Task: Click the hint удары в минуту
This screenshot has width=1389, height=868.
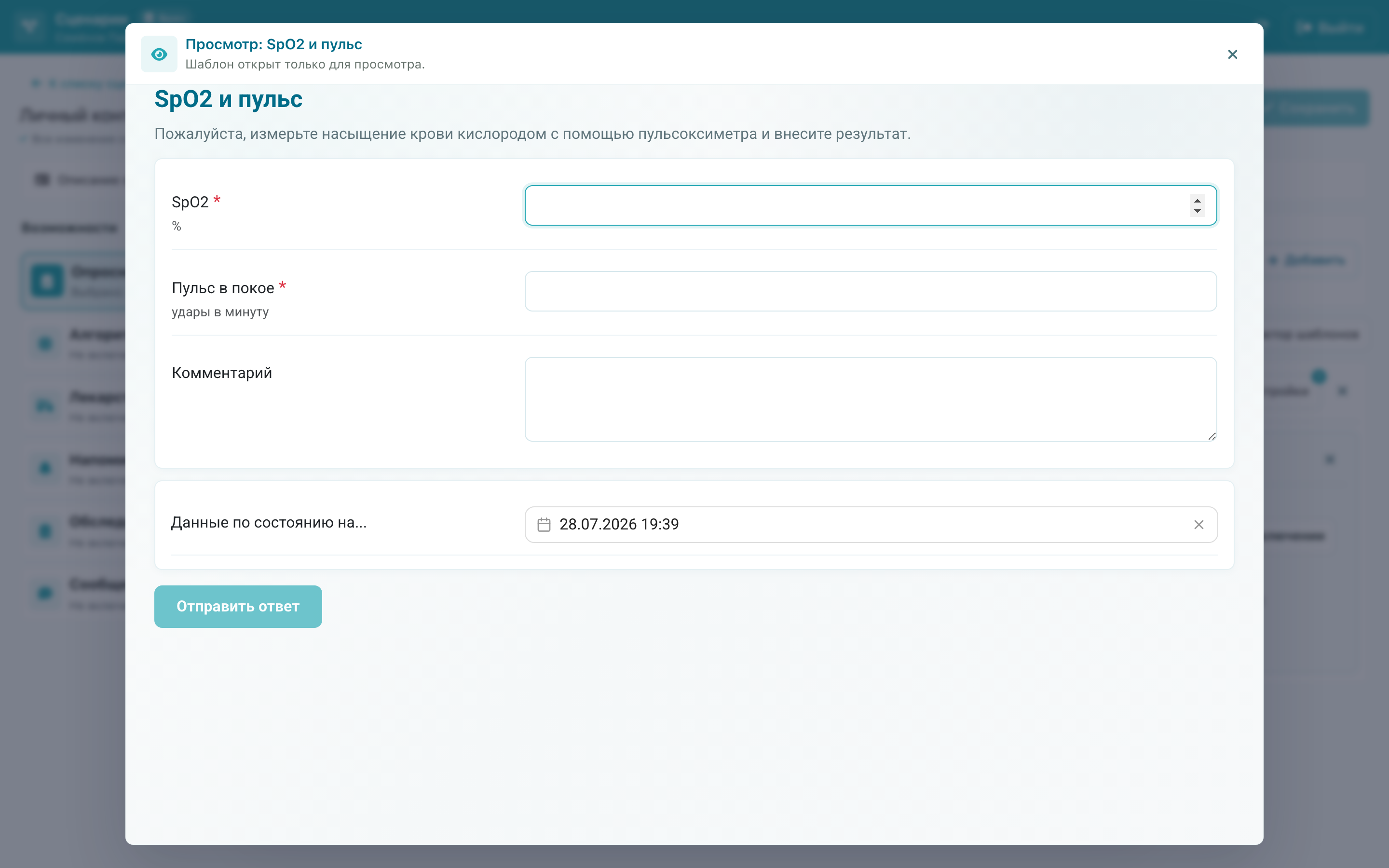Action: pos(220,312)
